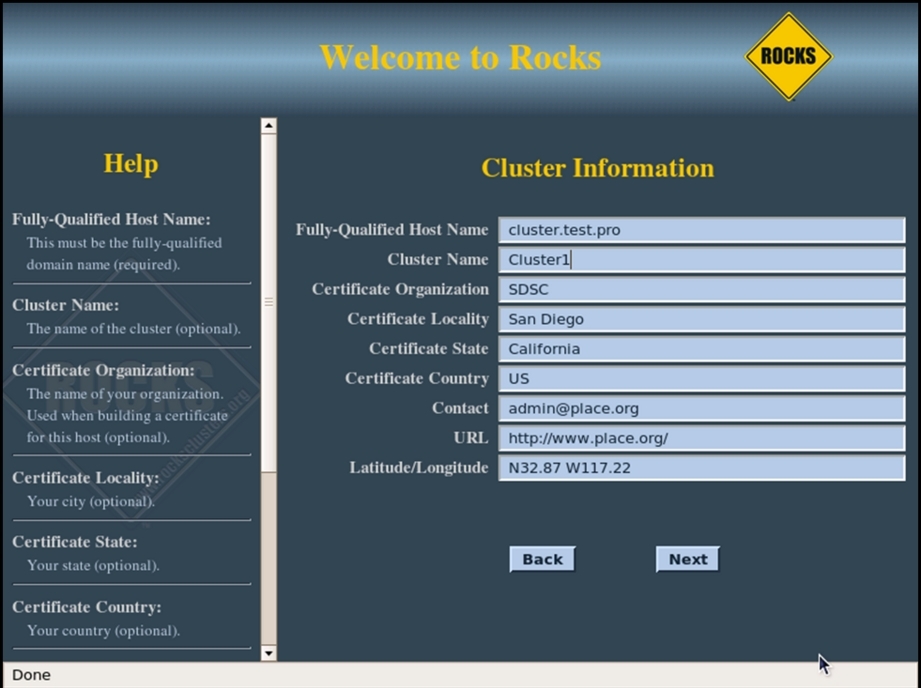Click the Latitude/Longitude field
This screenshot has height=688, width=921.
coord(701,468)
